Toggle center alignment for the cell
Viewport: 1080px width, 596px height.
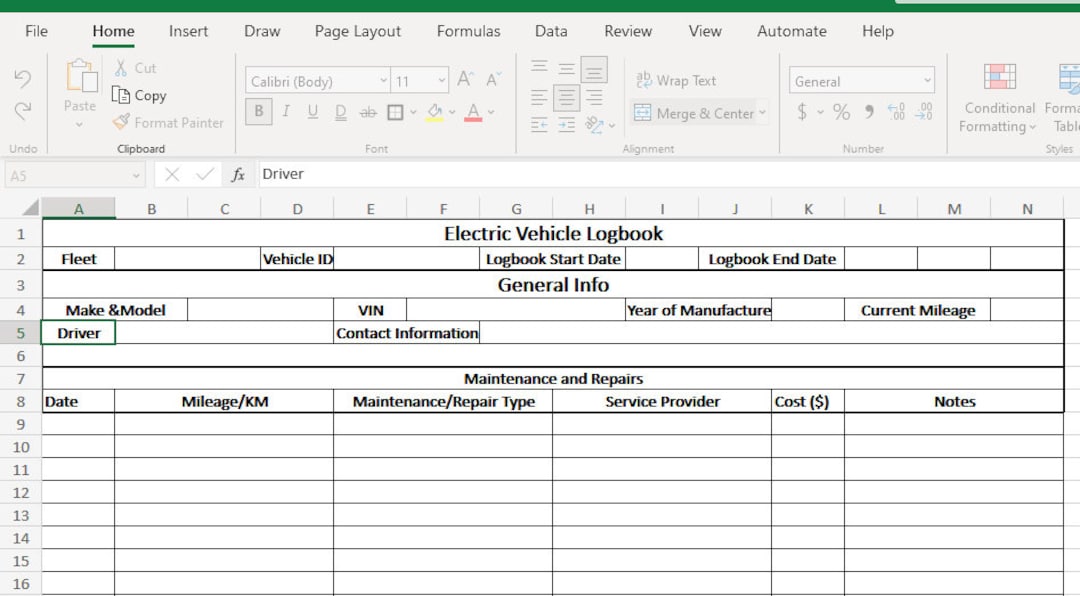coord(566,98)
